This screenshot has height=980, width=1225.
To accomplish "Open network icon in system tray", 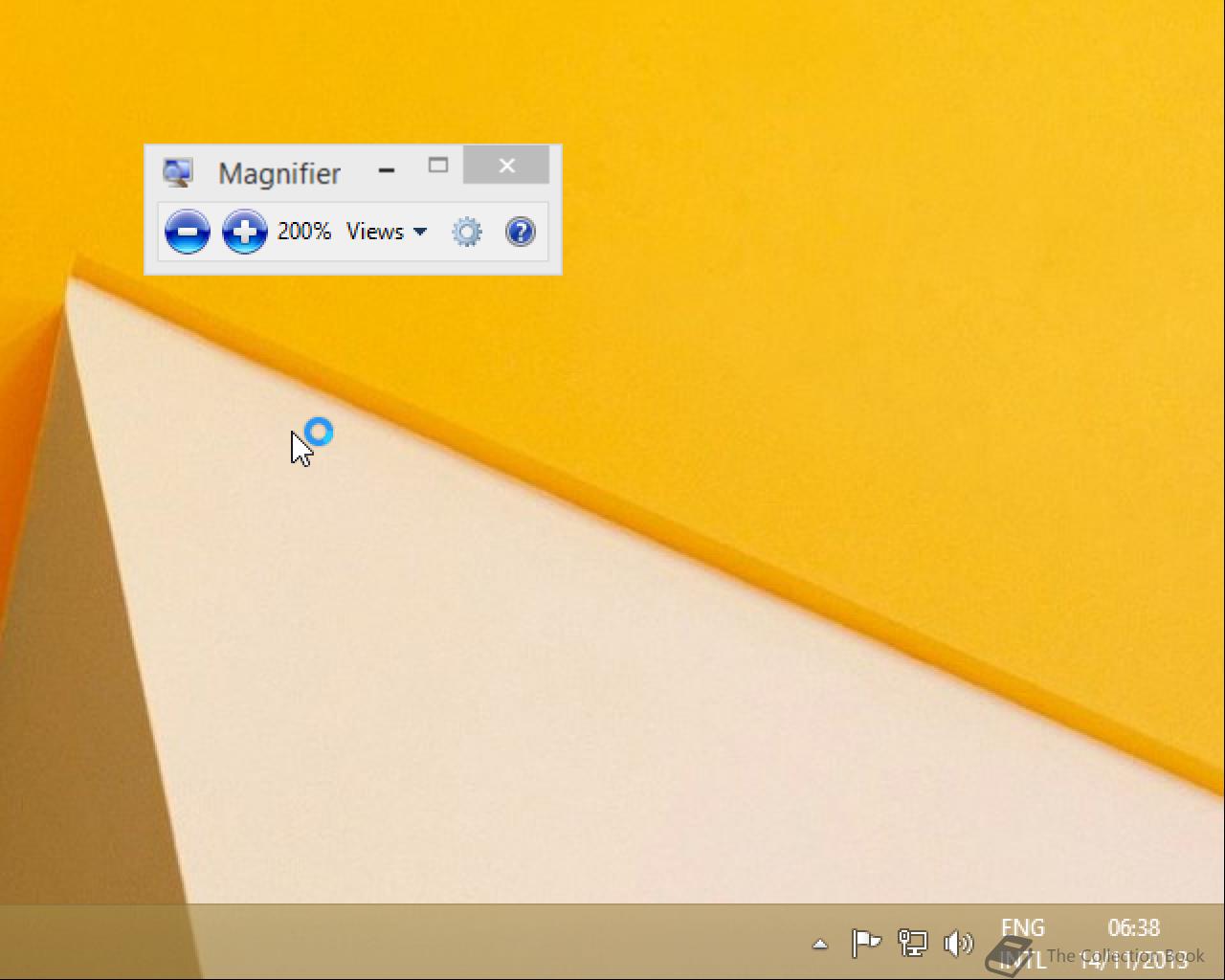I will [913, 944].
